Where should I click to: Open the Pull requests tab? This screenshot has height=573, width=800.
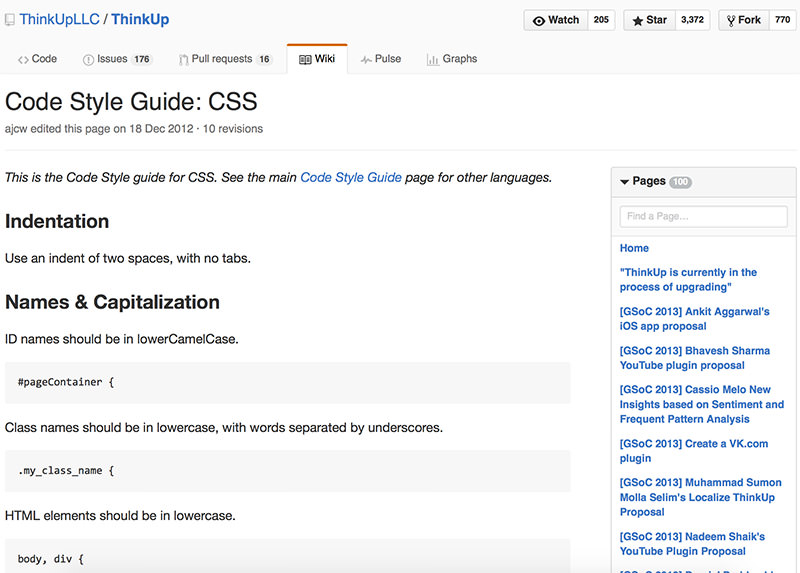tap(225, 59)
